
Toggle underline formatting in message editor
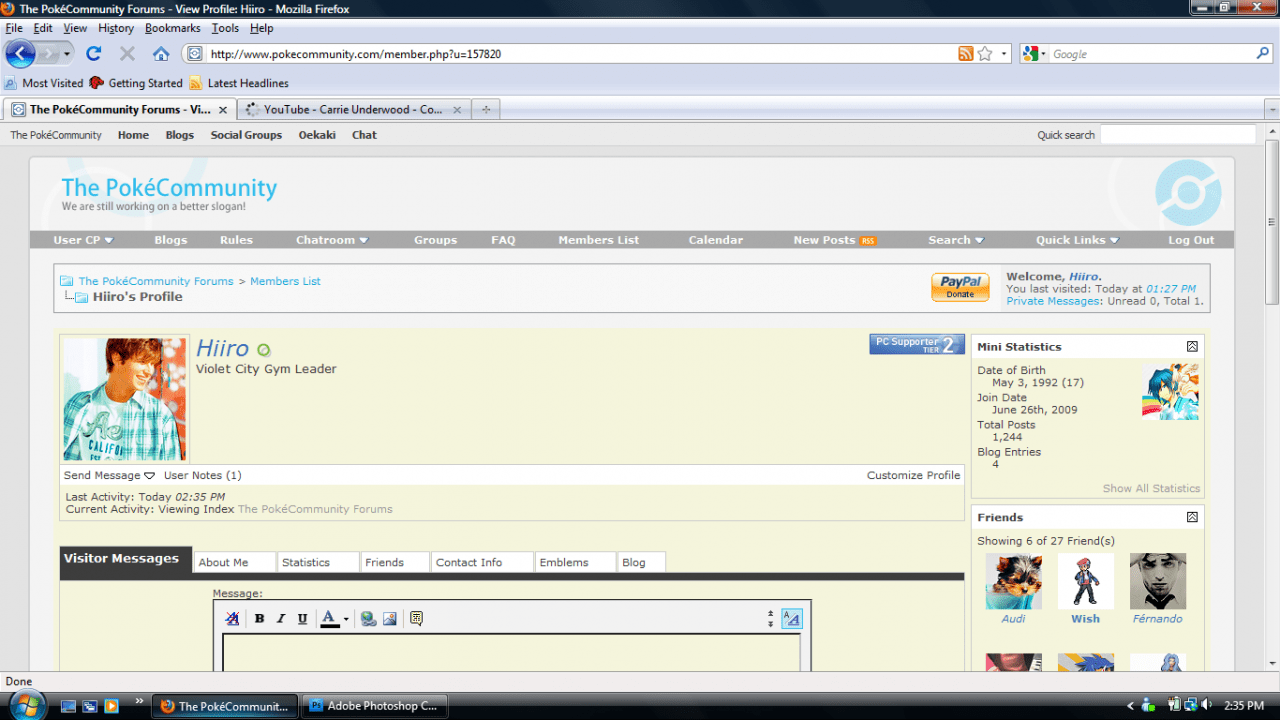click(303, 619)
